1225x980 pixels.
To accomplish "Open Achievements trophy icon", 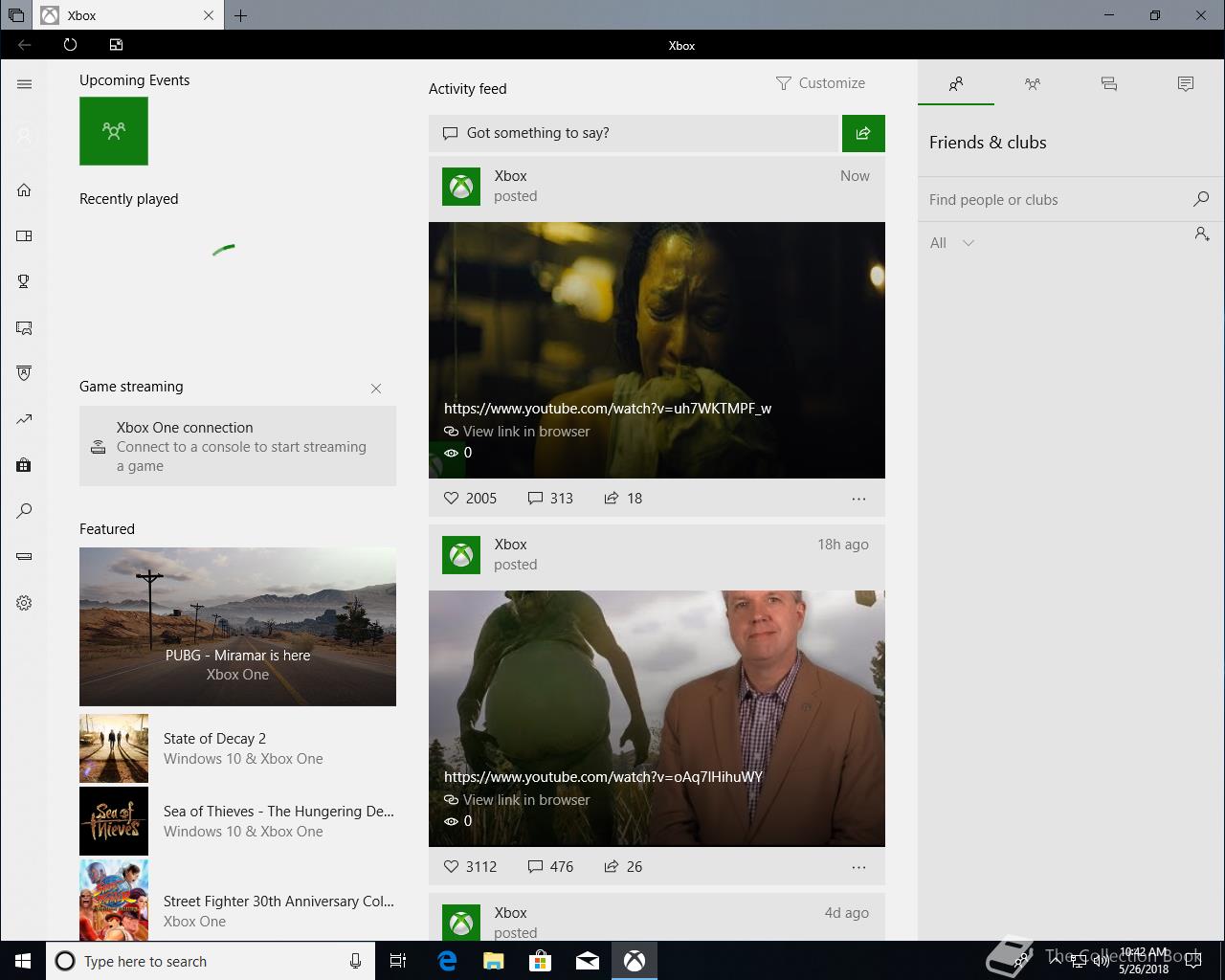I will coord(24,281).
